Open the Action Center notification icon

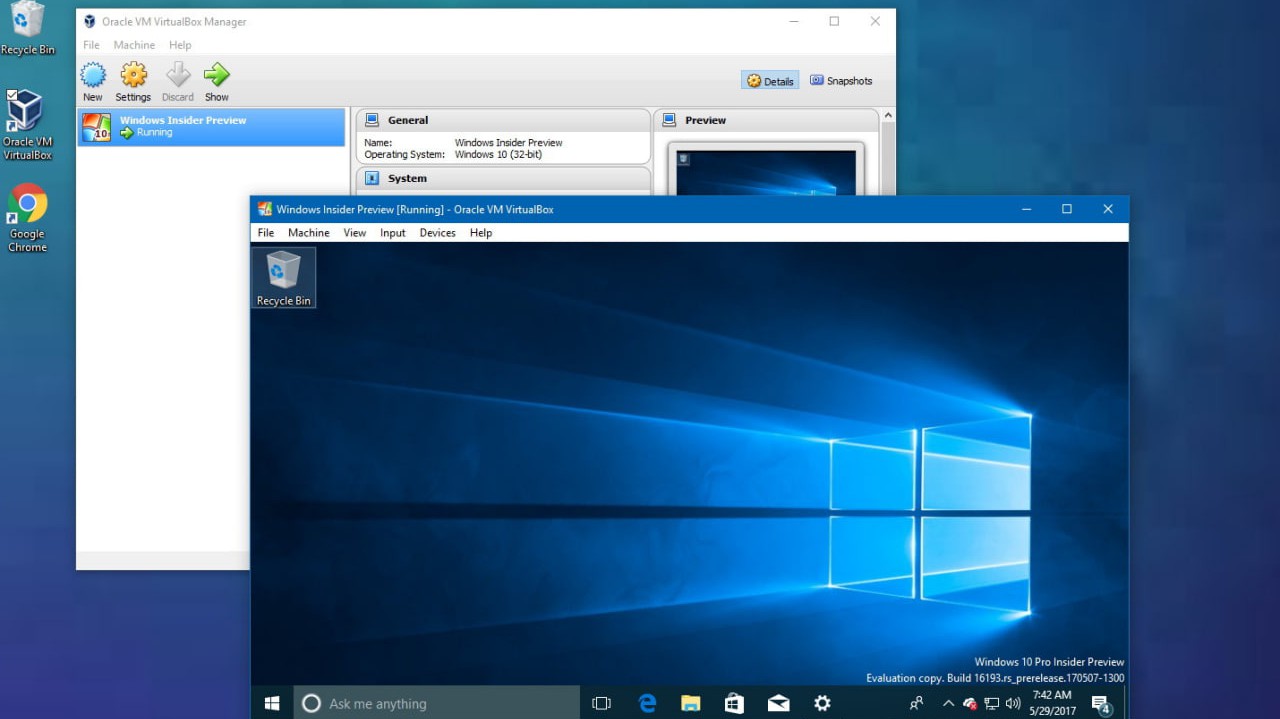[1100, 703]
